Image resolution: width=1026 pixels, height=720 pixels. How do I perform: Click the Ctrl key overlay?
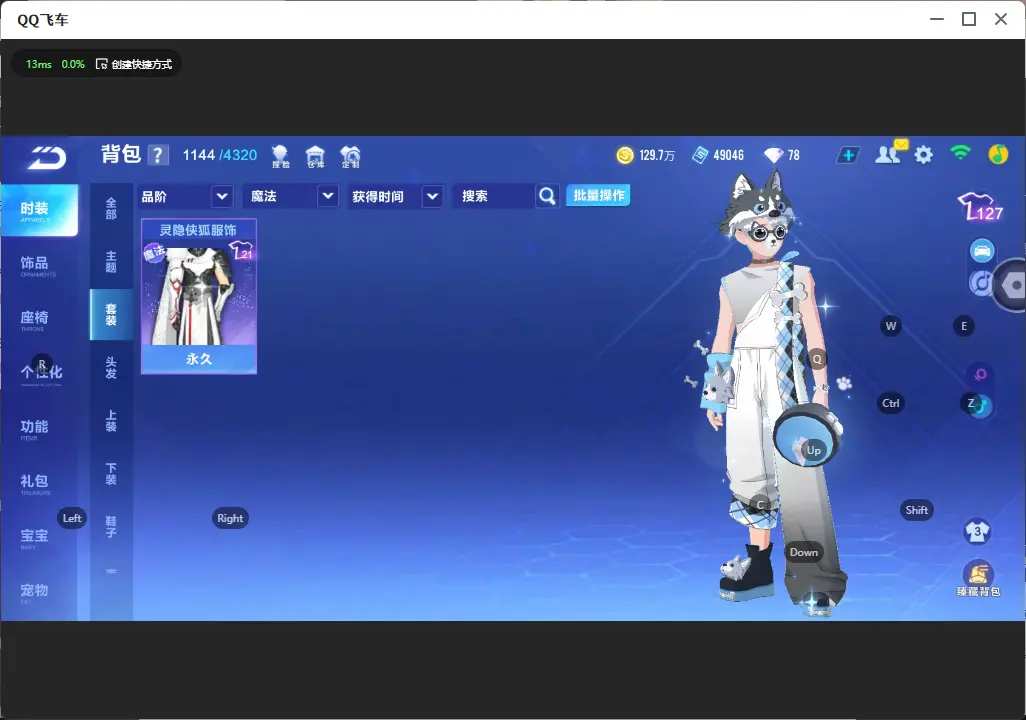click(891, 403)
